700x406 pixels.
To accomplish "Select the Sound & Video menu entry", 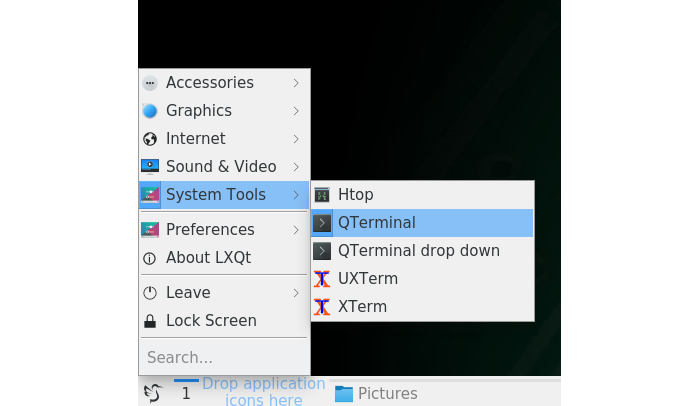I will (x=224, y=167).
